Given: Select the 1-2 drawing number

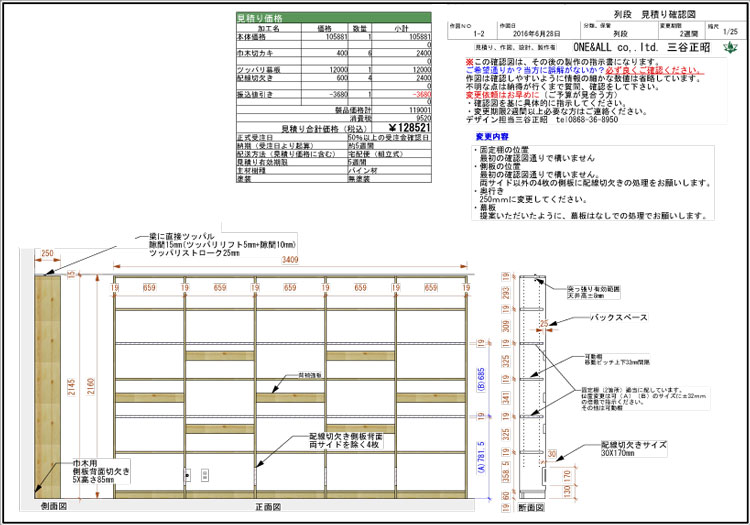Looking at the screenshot, I should click(x=479, y=34).
